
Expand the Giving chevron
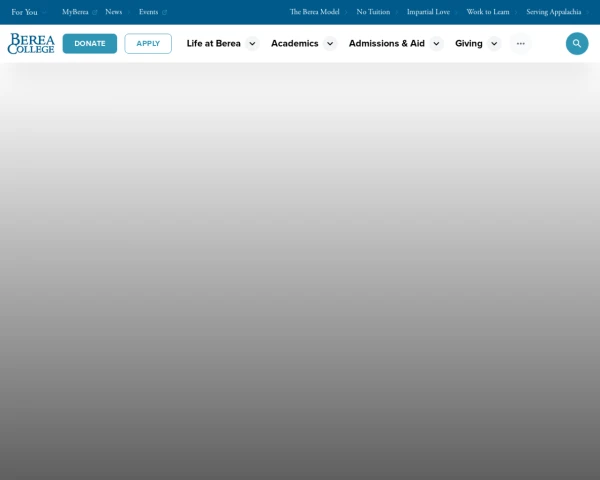494,44
